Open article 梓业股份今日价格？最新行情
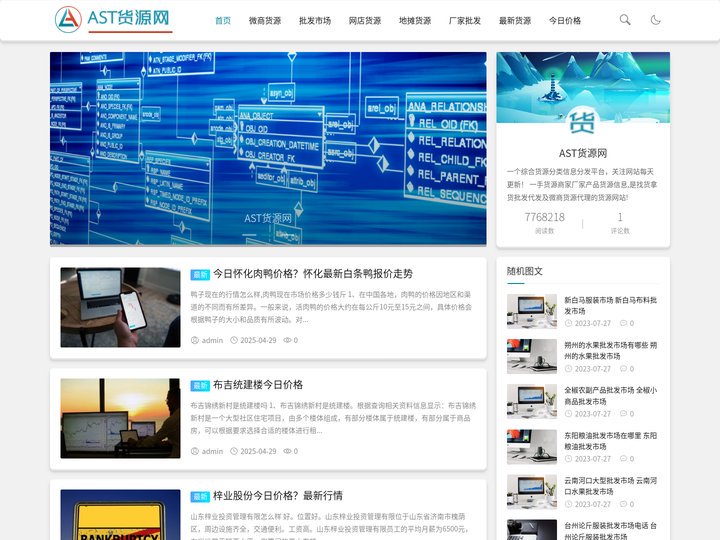 (x=278, y=496)
